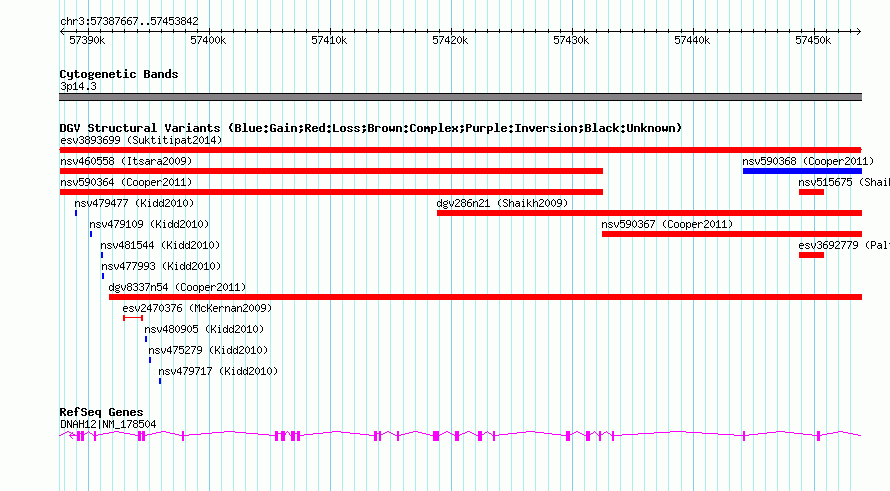This screenshot has width=890, height=491.
Task: Click the magenta DNAH12 gene model
Action: [460, 435]
